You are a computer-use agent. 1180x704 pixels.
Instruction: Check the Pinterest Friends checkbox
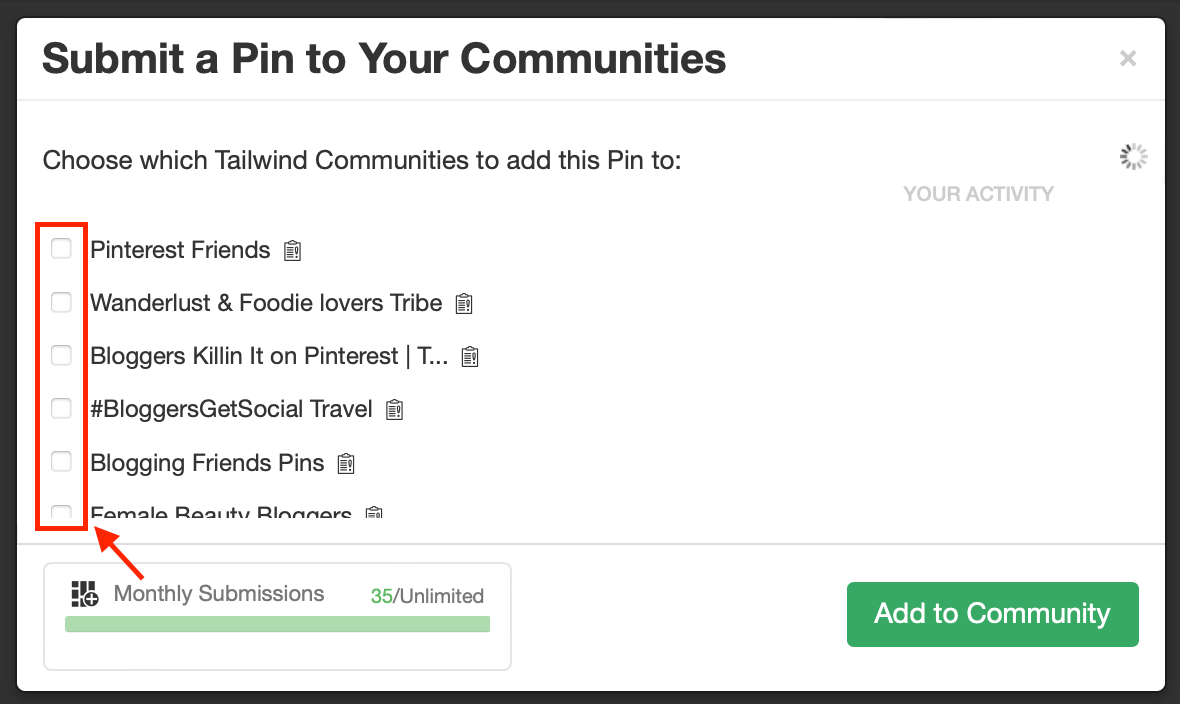click(x=62, y=249)
